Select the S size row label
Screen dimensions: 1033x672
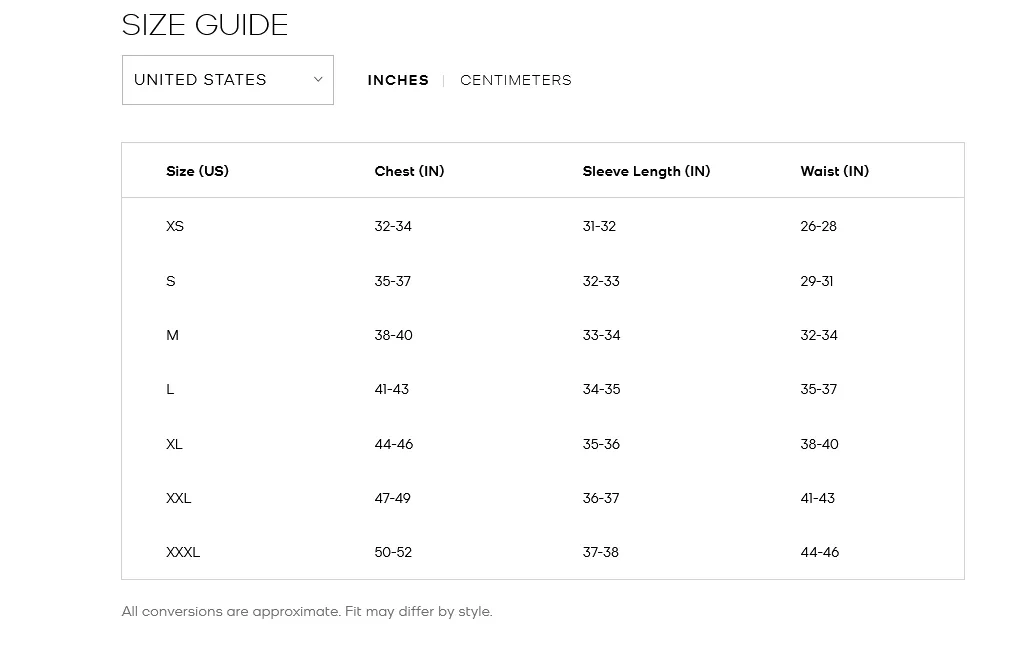click(x=171, y=281)
